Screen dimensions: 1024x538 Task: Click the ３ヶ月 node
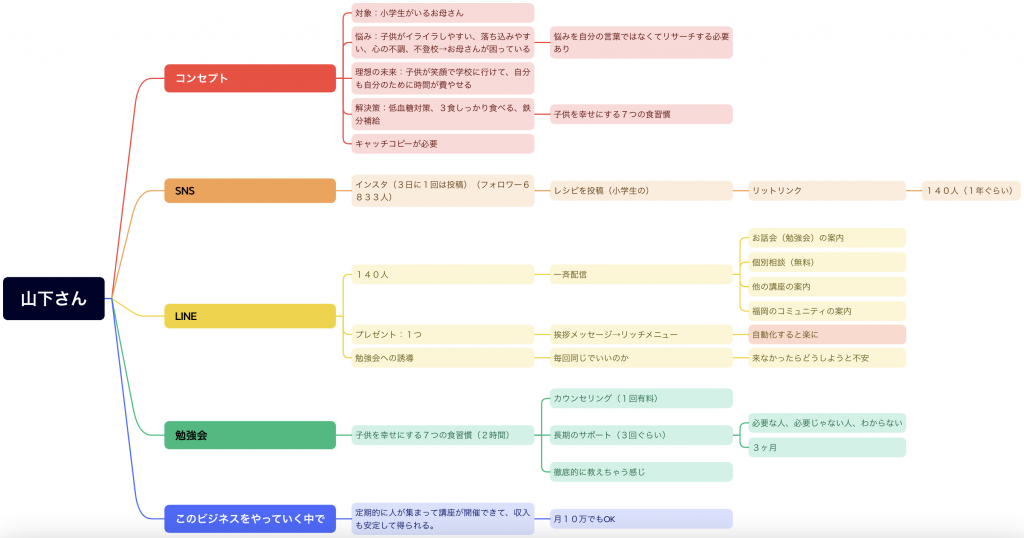click(x=827, y=448)
